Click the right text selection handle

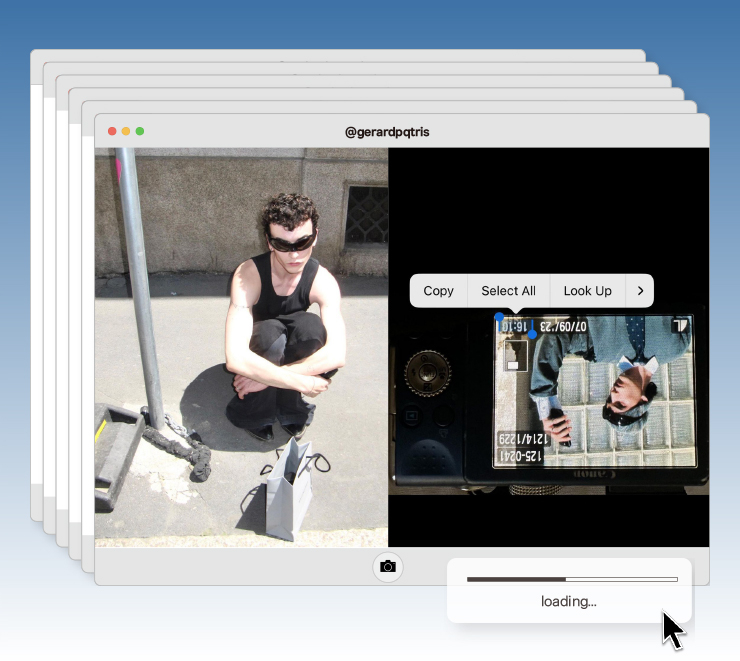pyautogui.click(x=532, y=334)
